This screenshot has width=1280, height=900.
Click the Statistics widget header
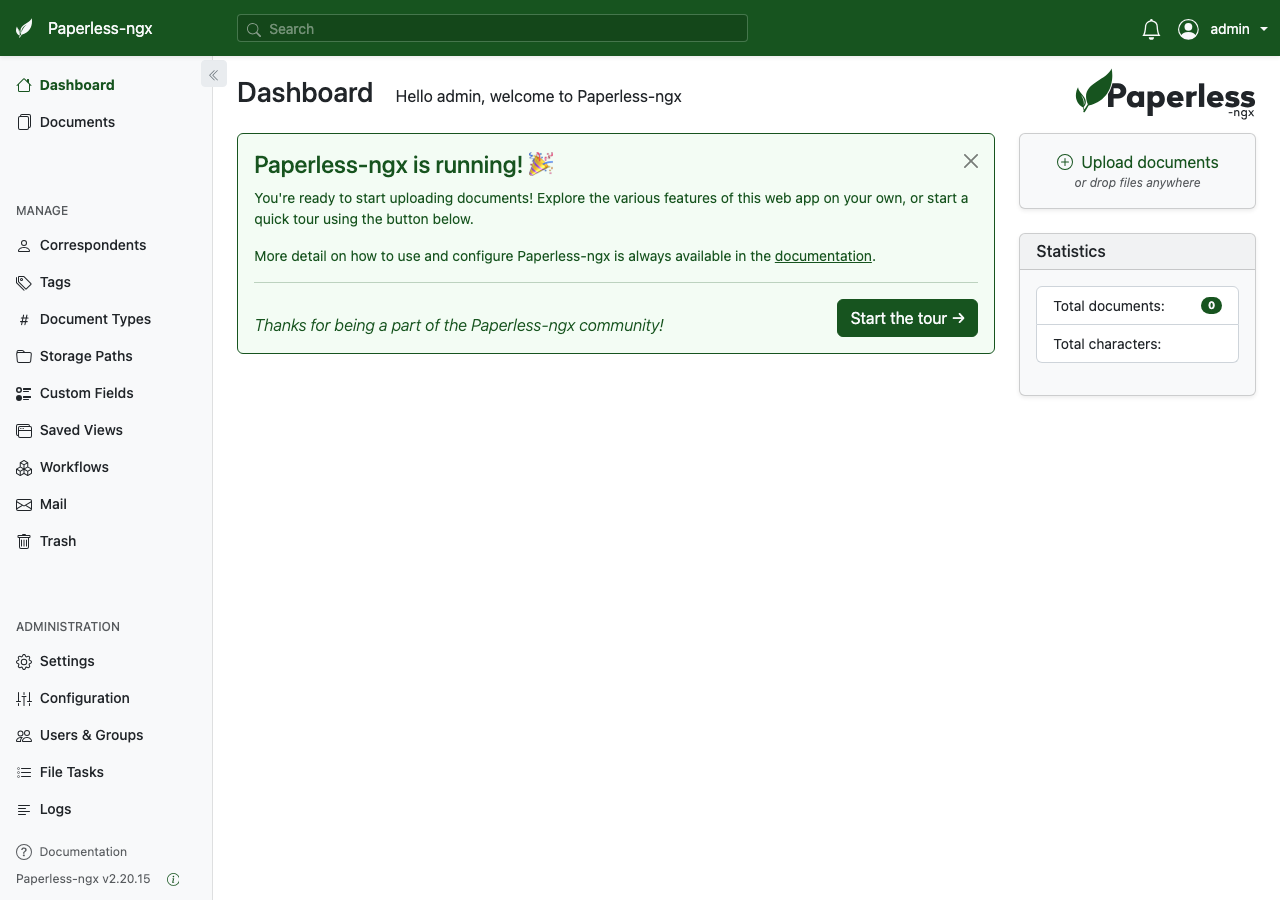[x=1137, y=252]
